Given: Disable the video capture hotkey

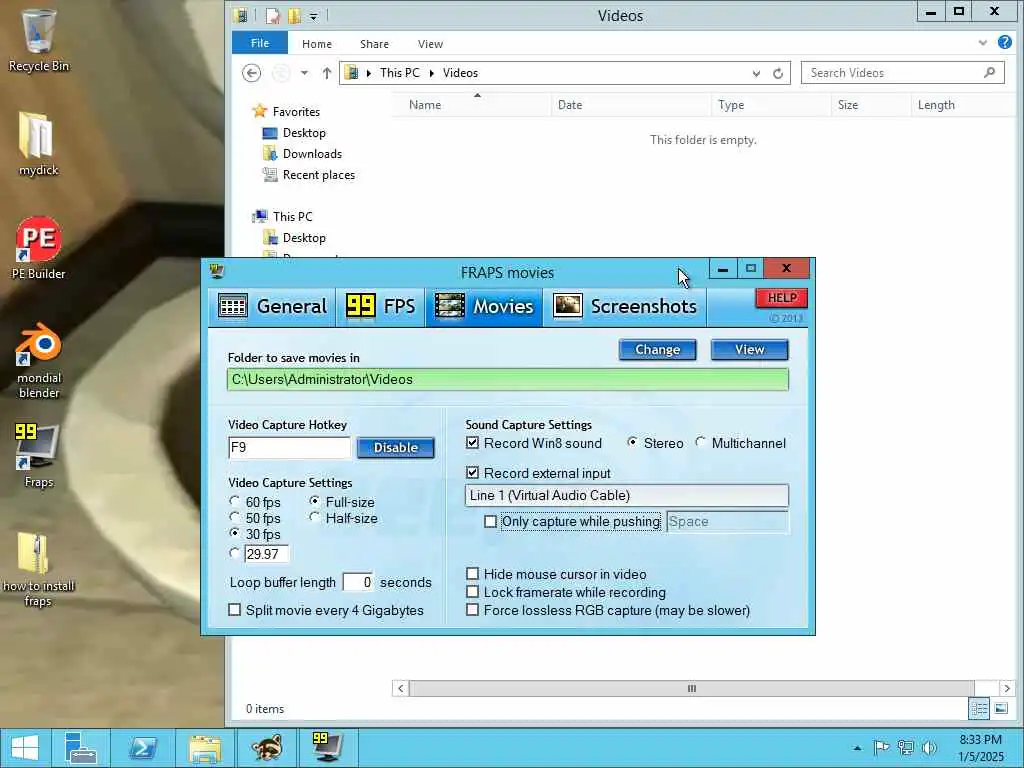Looking at the screenshot, I should coord(396,447).
